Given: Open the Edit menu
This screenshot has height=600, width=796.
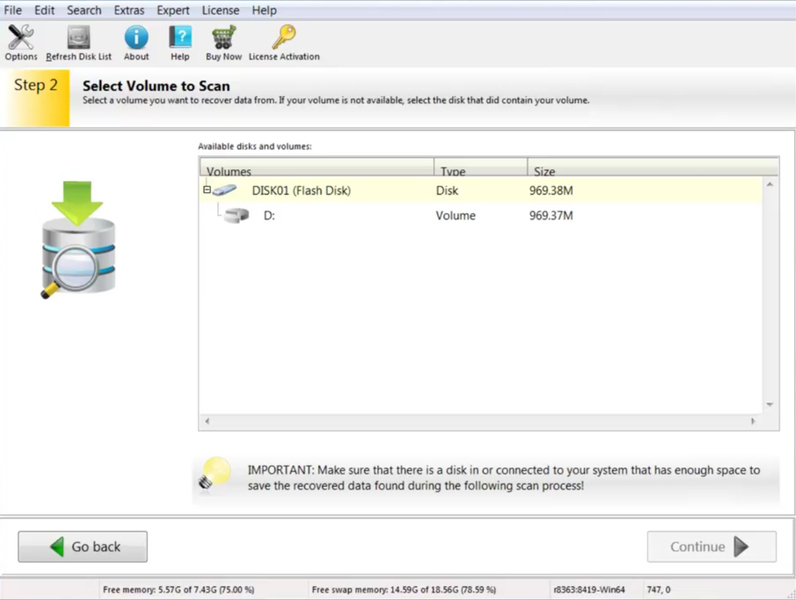Looking at the screenshot, I should click(44, 10).
